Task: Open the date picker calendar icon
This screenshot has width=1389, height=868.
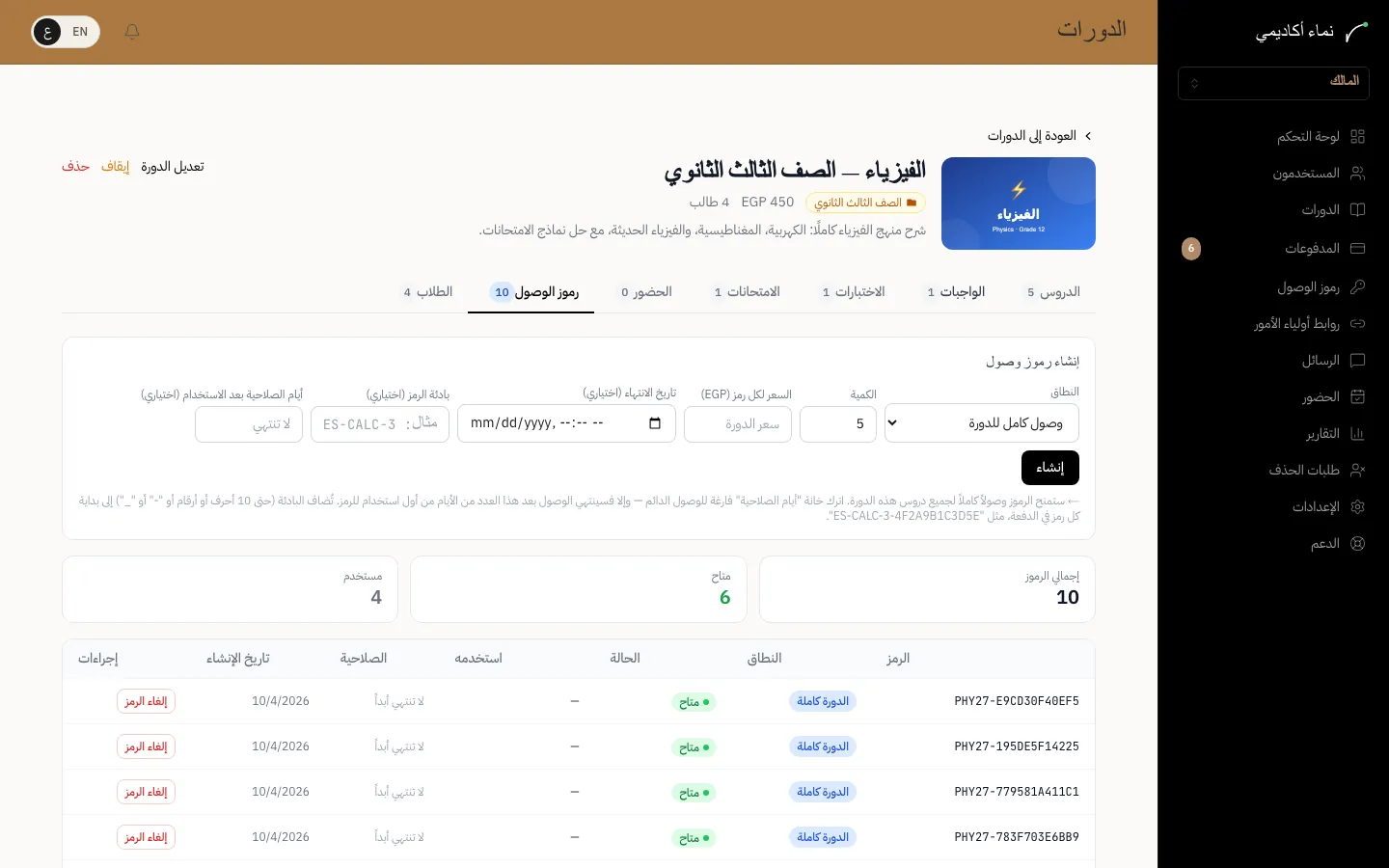Action: (655, 423)
